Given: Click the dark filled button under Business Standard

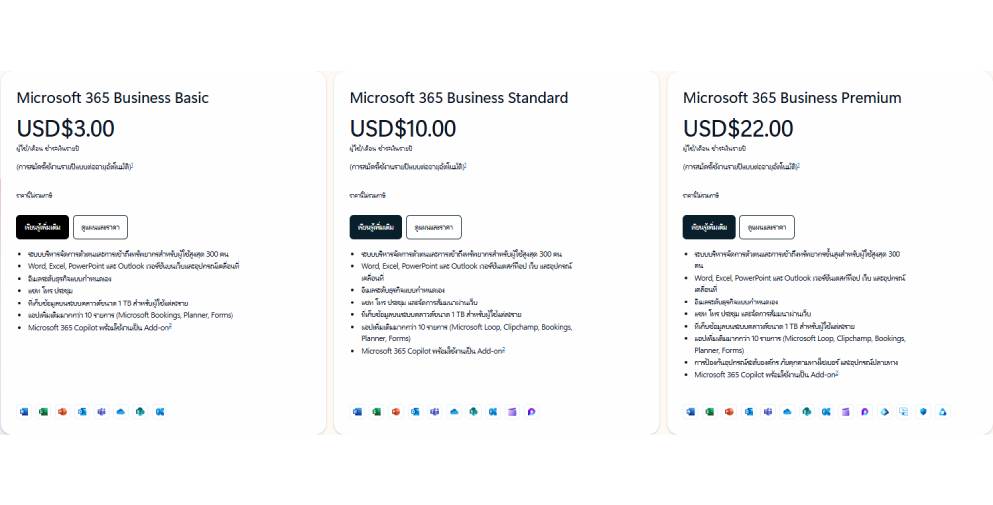Looking at the screenshot, I should coord(376,227).
